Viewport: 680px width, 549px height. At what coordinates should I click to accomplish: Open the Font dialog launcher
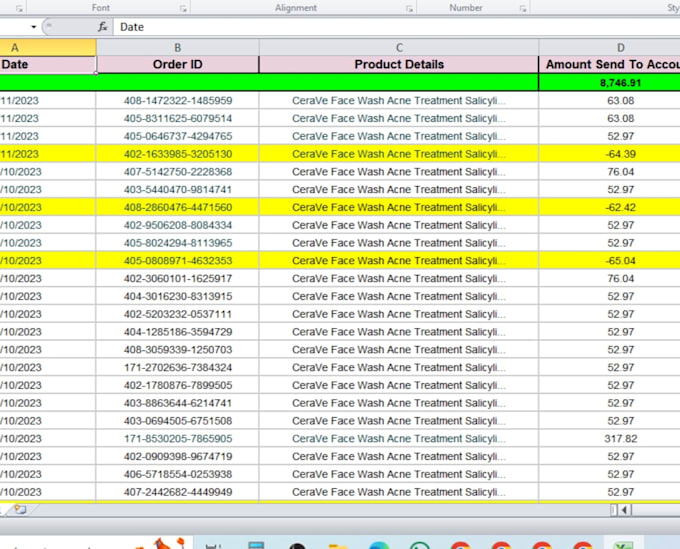(x=183, y=8)
